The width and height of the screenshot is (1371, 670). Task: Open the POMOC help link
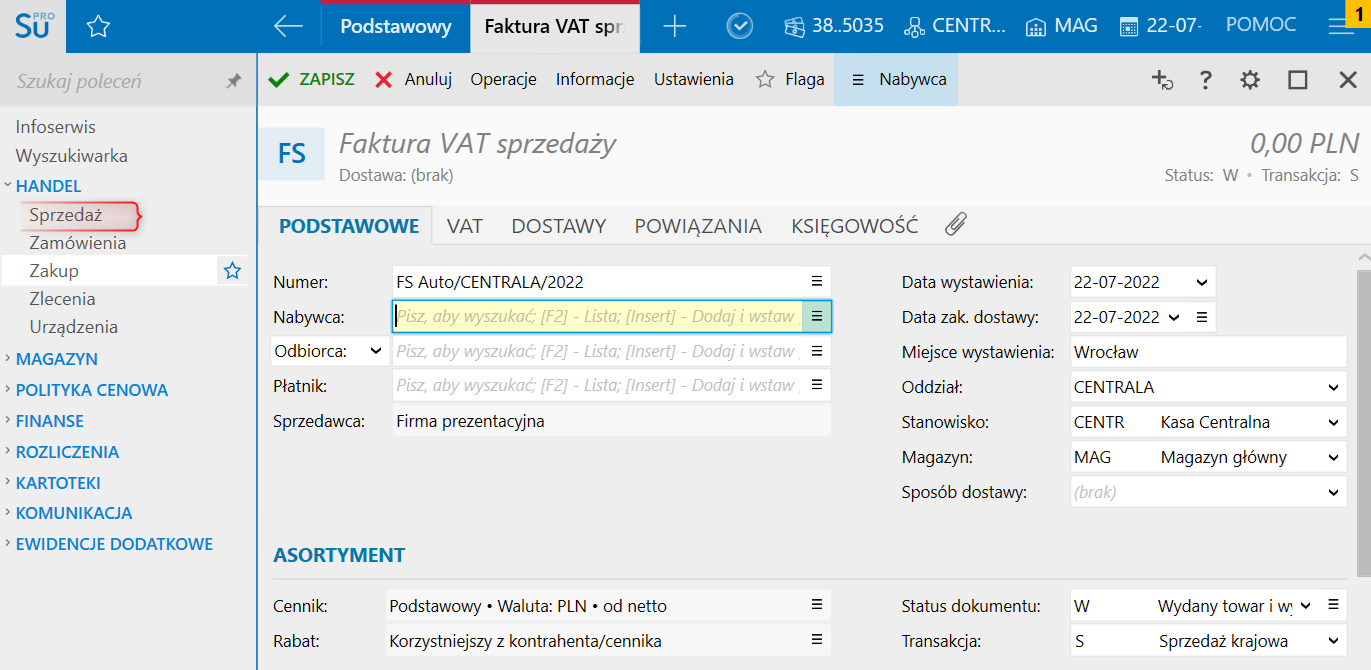point(1261,25)
